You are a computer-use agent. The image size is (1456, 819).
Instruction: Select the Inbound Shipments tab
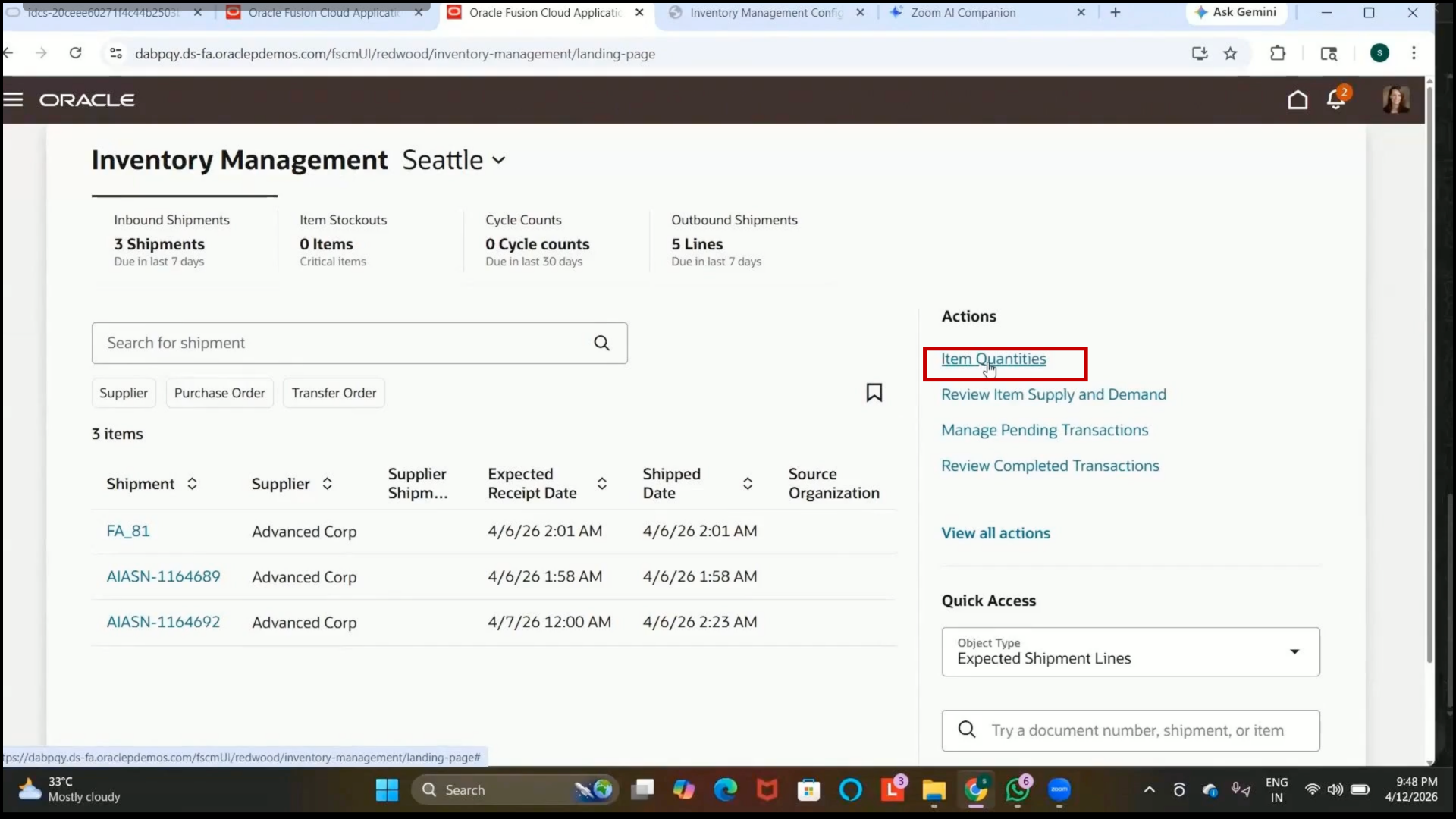point(184,240)
